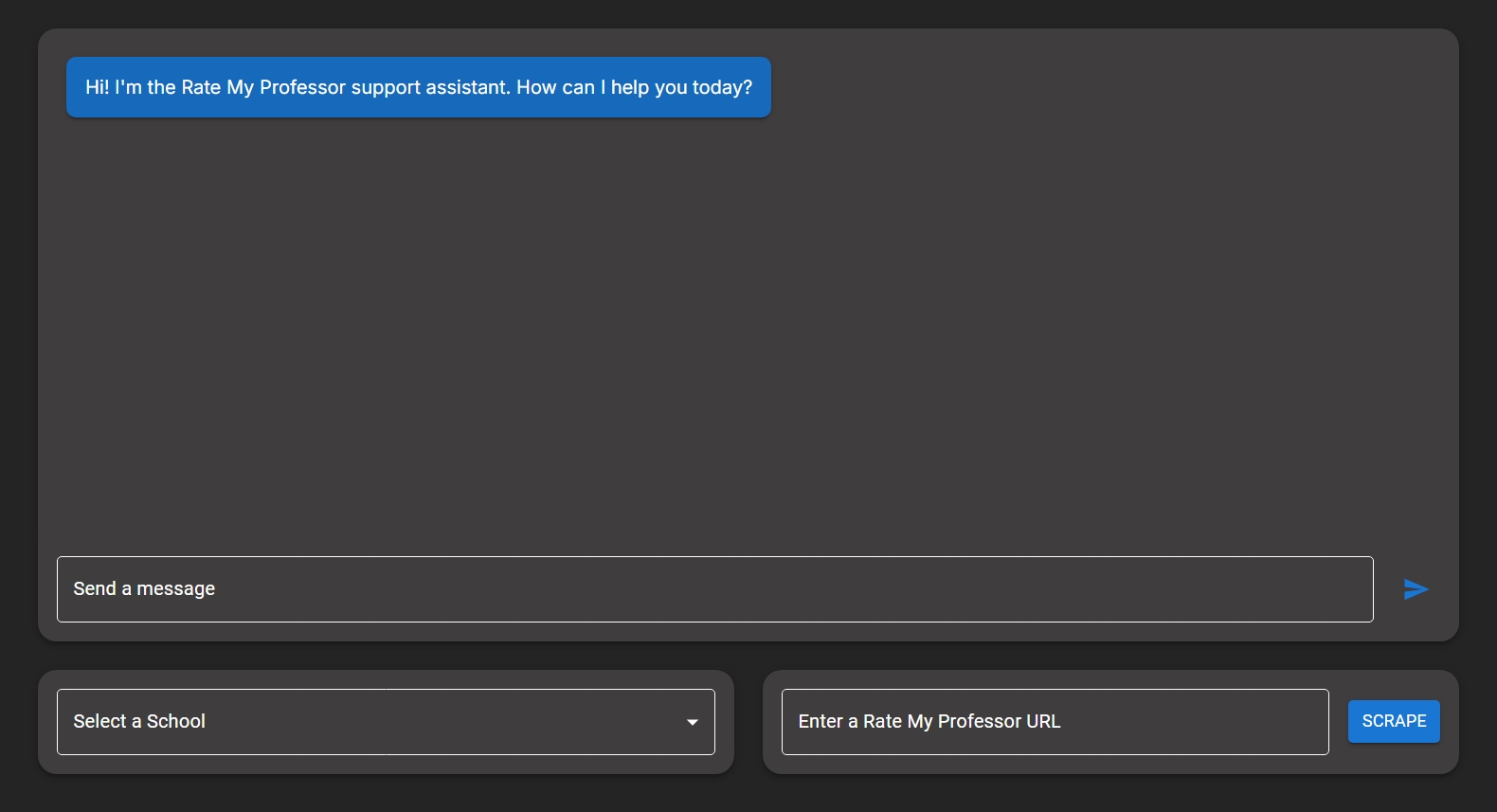Click the SCRAPE button
This screenshot has width=1497, height=812.
[x=1394, y=722]
